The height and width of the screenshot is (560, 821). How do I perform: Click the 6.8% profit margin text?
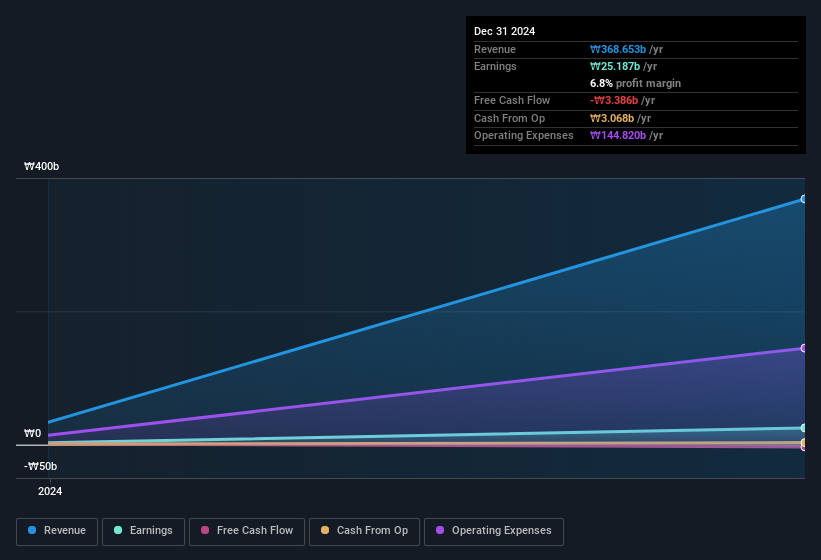[635, 83]
